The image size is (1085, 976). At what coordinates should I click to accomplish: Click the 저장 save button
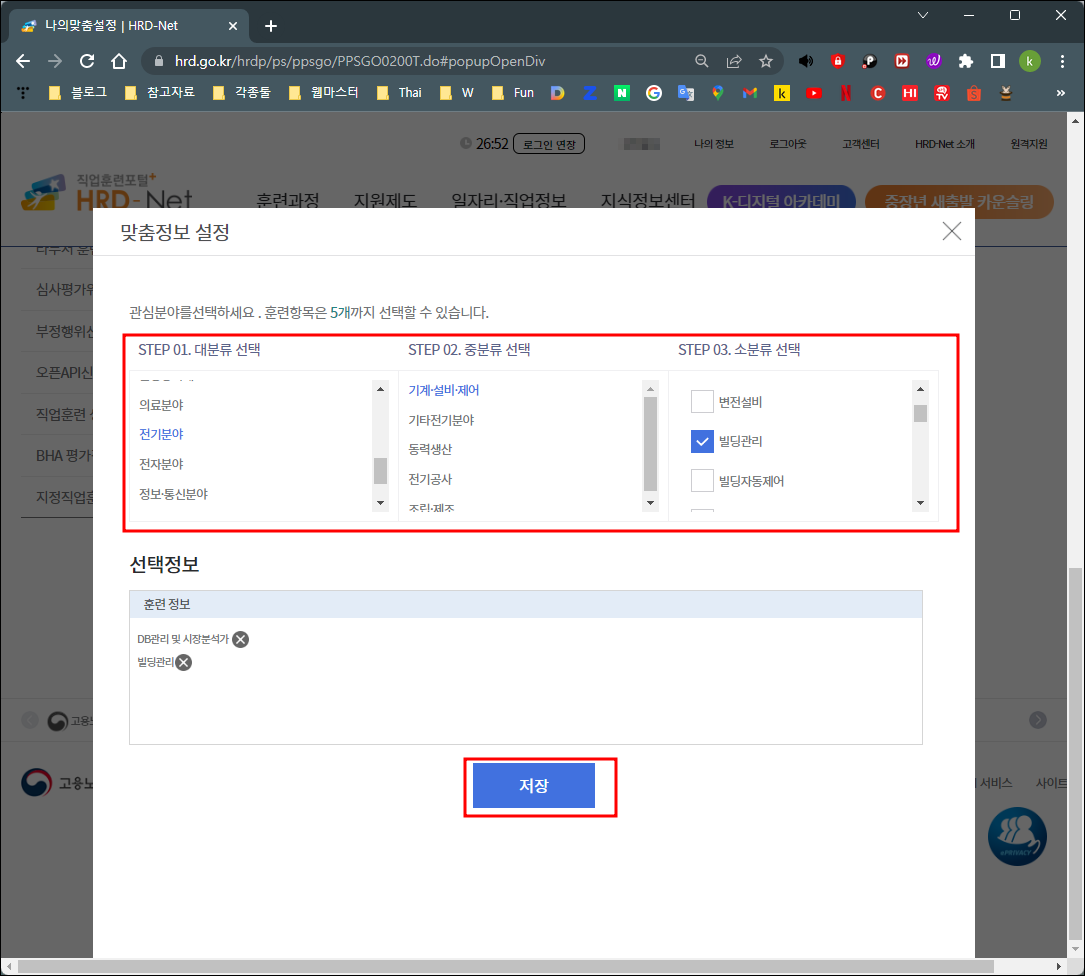[534, 785]
